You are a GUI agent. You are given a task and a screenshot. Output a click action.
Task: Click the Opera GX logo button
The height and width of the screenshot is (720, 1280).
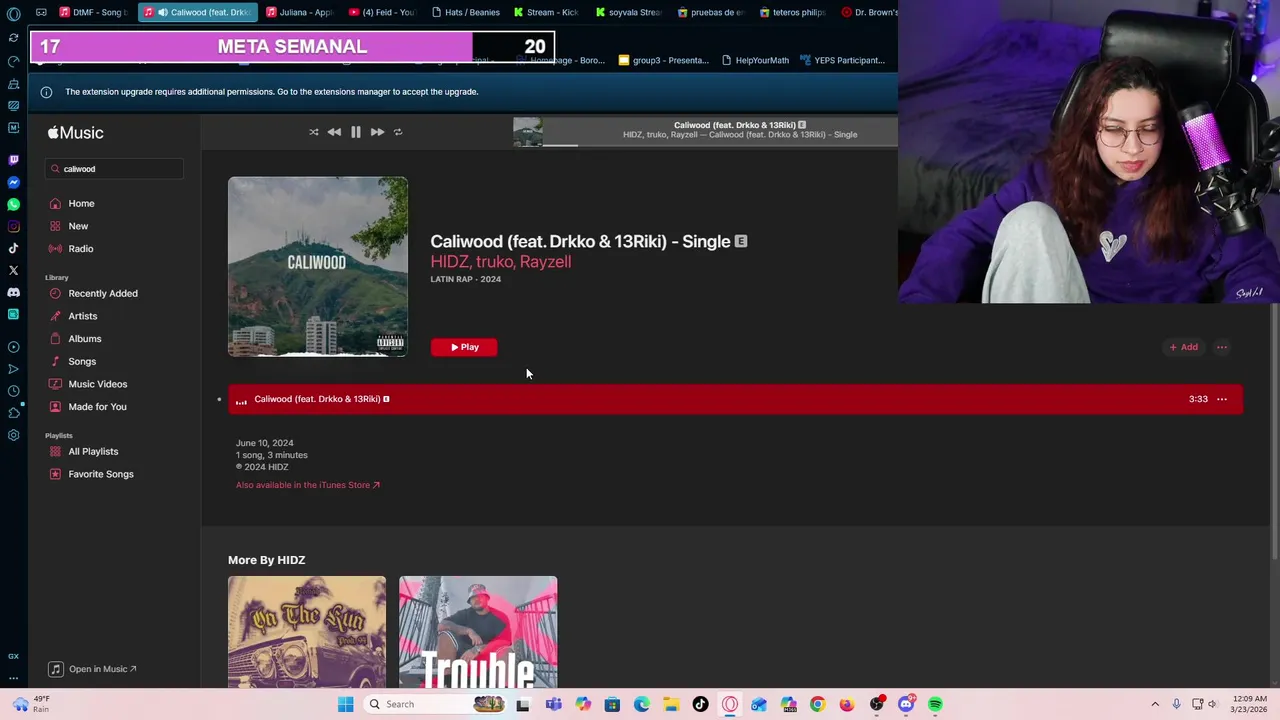tap(13, 14)
